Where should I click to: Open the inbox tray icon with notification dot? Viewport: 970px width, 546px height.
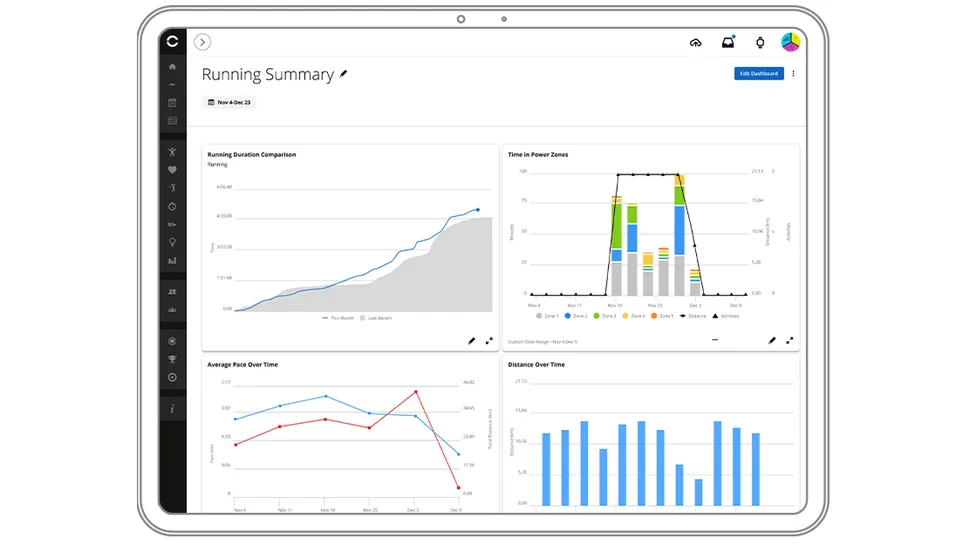(728, 42)
